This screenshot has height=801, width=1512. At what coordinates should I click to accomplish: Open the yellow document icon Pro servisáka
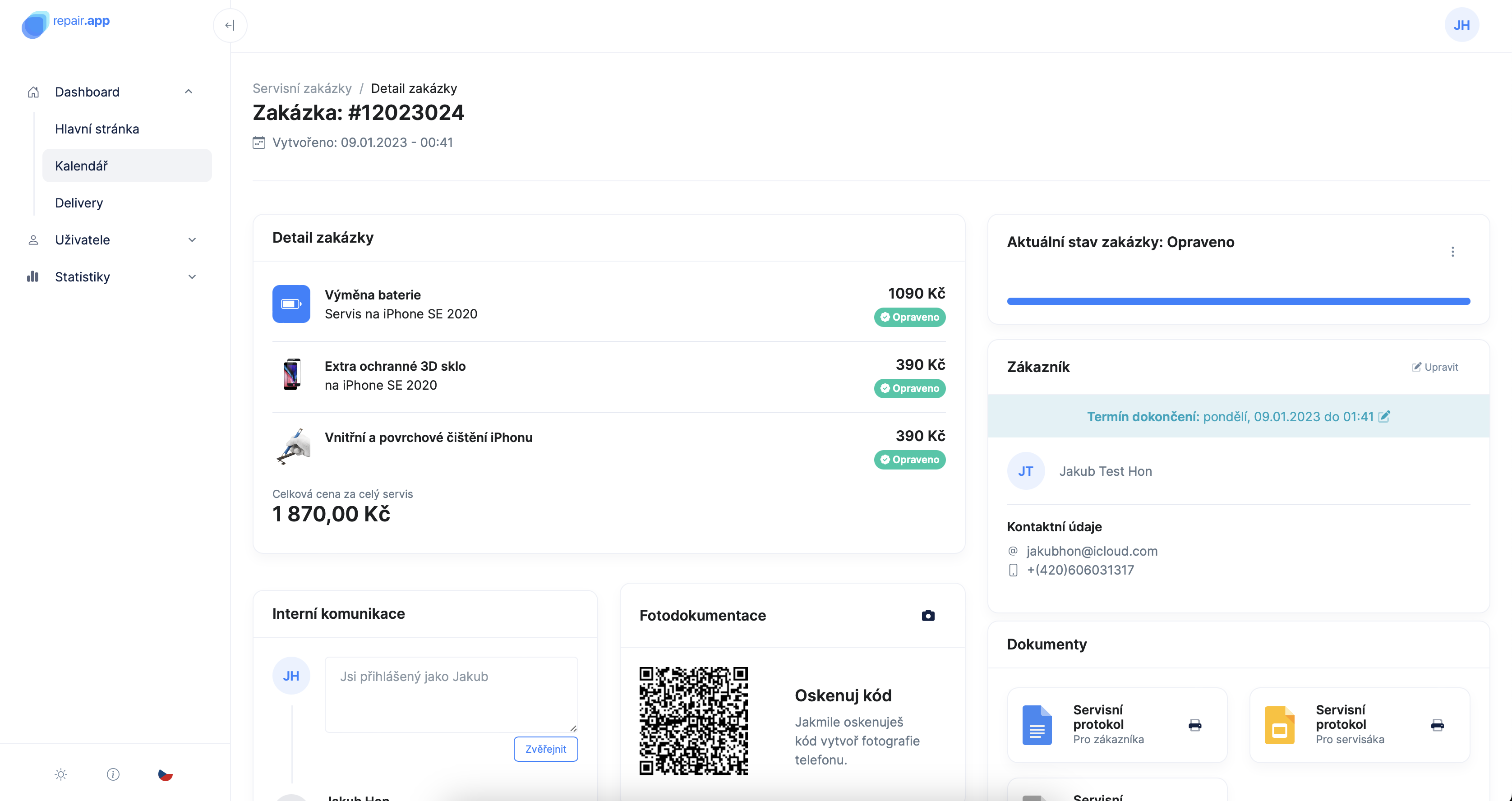[1280, 725]
